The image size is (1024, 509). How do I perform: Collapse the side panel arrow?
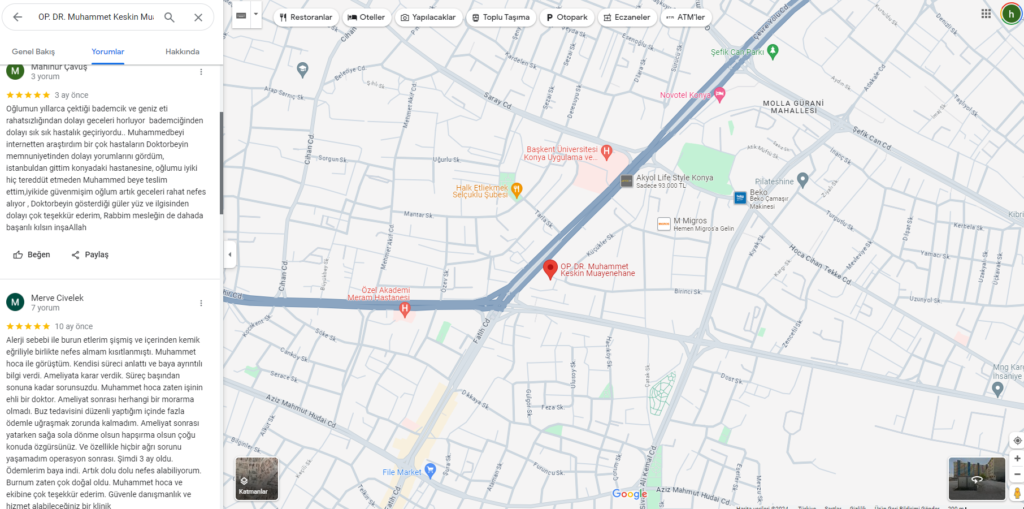pos(229,255)
